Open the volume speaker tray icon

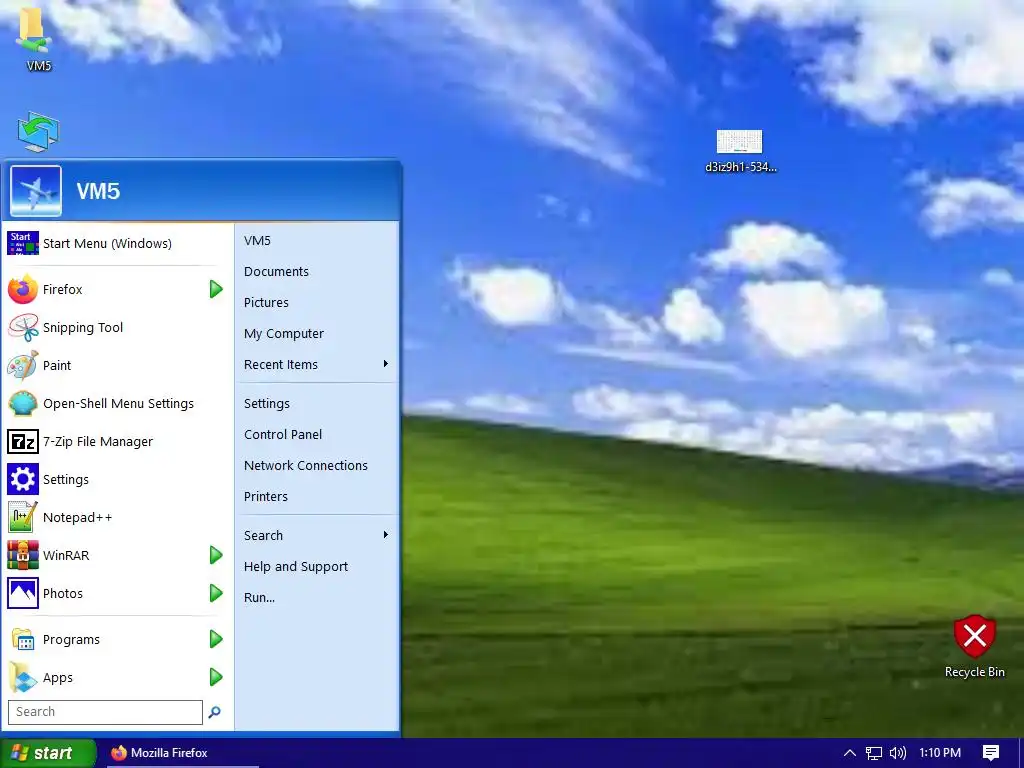point(898,753)
